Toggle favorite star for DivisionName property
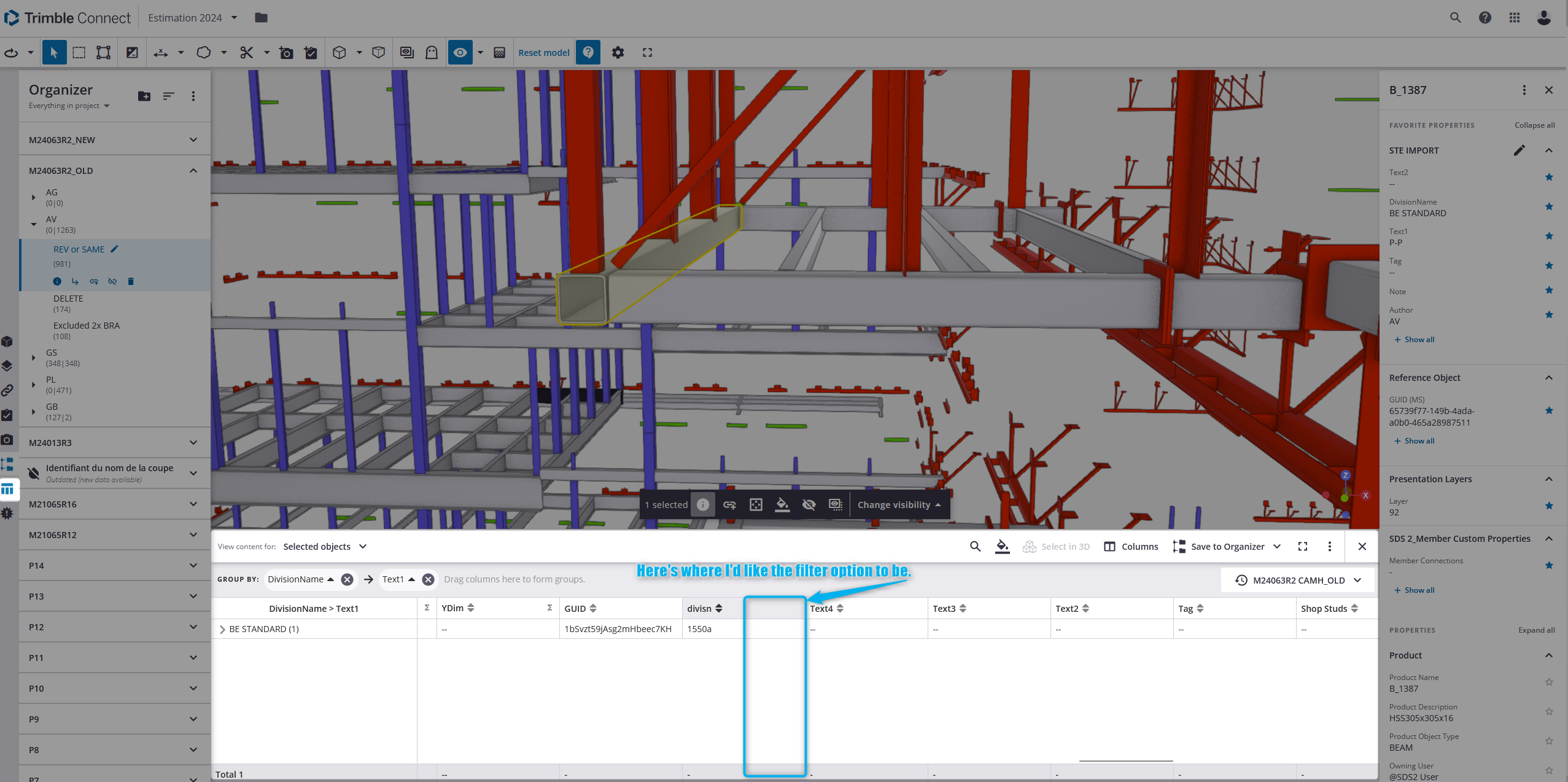 coord(1549,207)
